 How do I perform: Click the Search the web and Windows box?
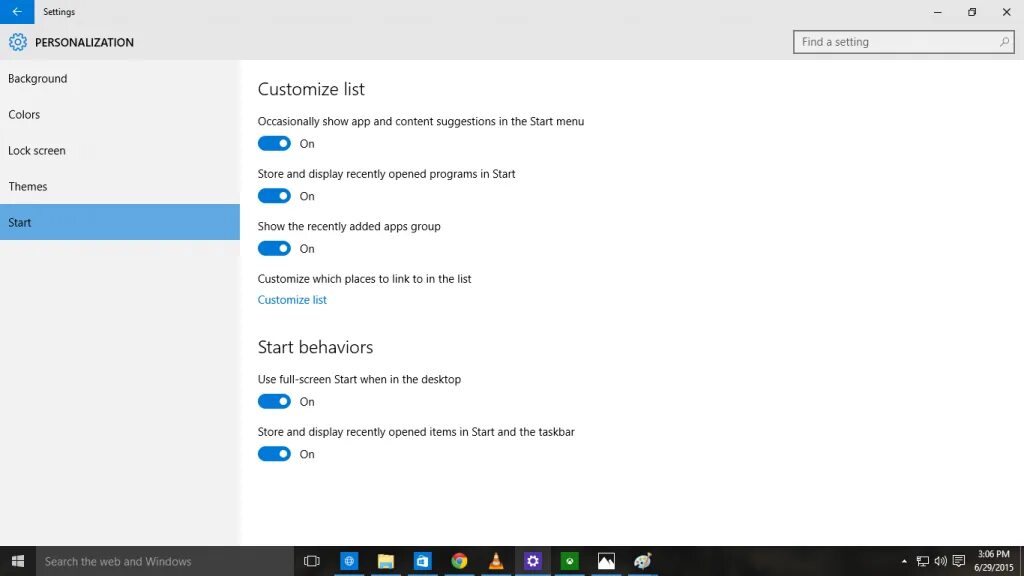[165, 561]
